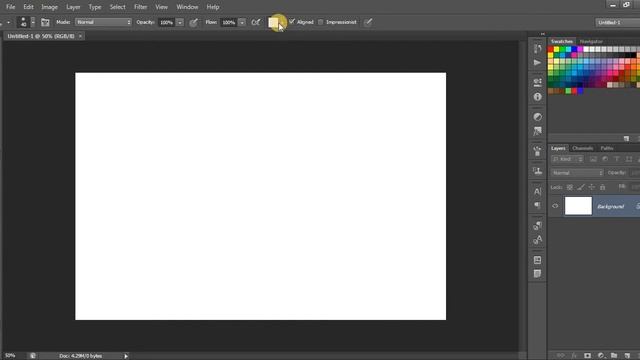Open the layer filter Kind dropdown
The width and height of the screenshot is (640, 360).
tap(567, 159)
